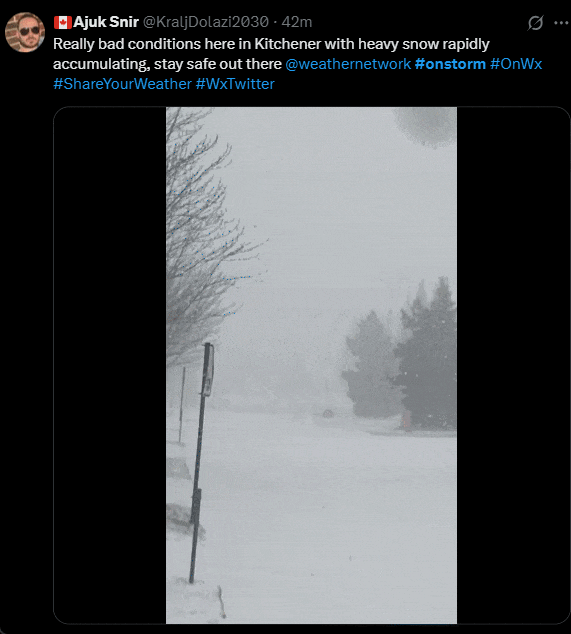Open the #onstorm hashtag
571x634 pixels.
coord(450,64)
